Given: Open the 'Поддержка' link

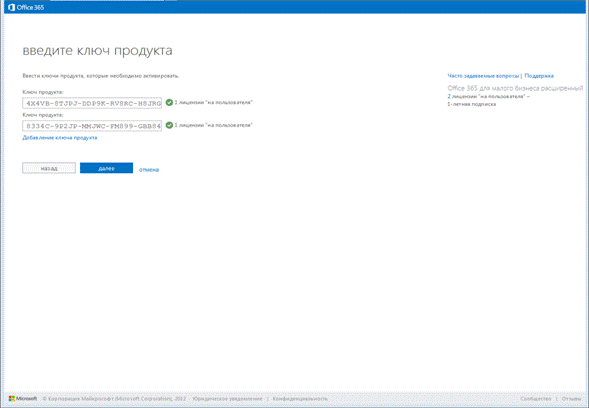Looking at the screenshot, I should [539, 76].
